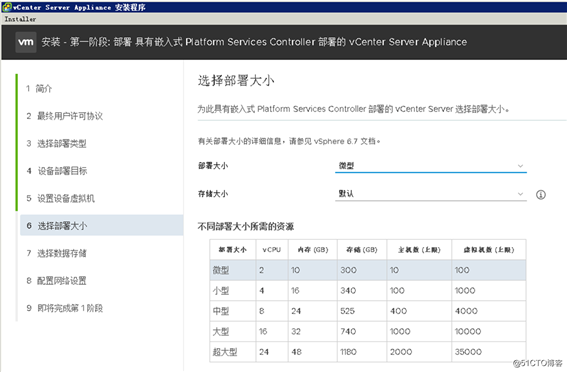Open the 部署大小 dropdown showing 微型
The width and height of the screenshot is (567, 372).
click(x=431, y=166)
